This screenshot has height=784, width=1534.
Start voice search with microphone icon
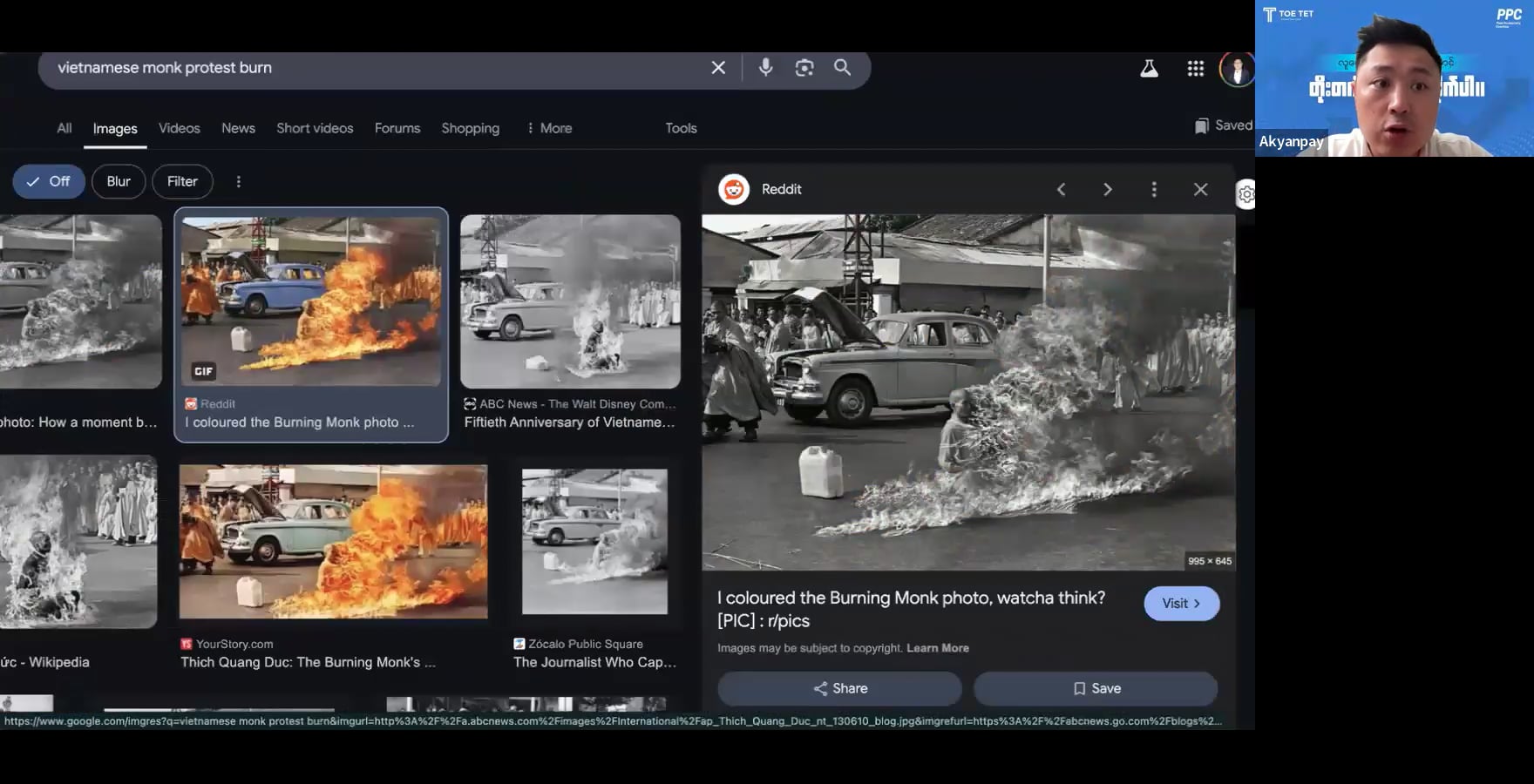tap(765, 68)
